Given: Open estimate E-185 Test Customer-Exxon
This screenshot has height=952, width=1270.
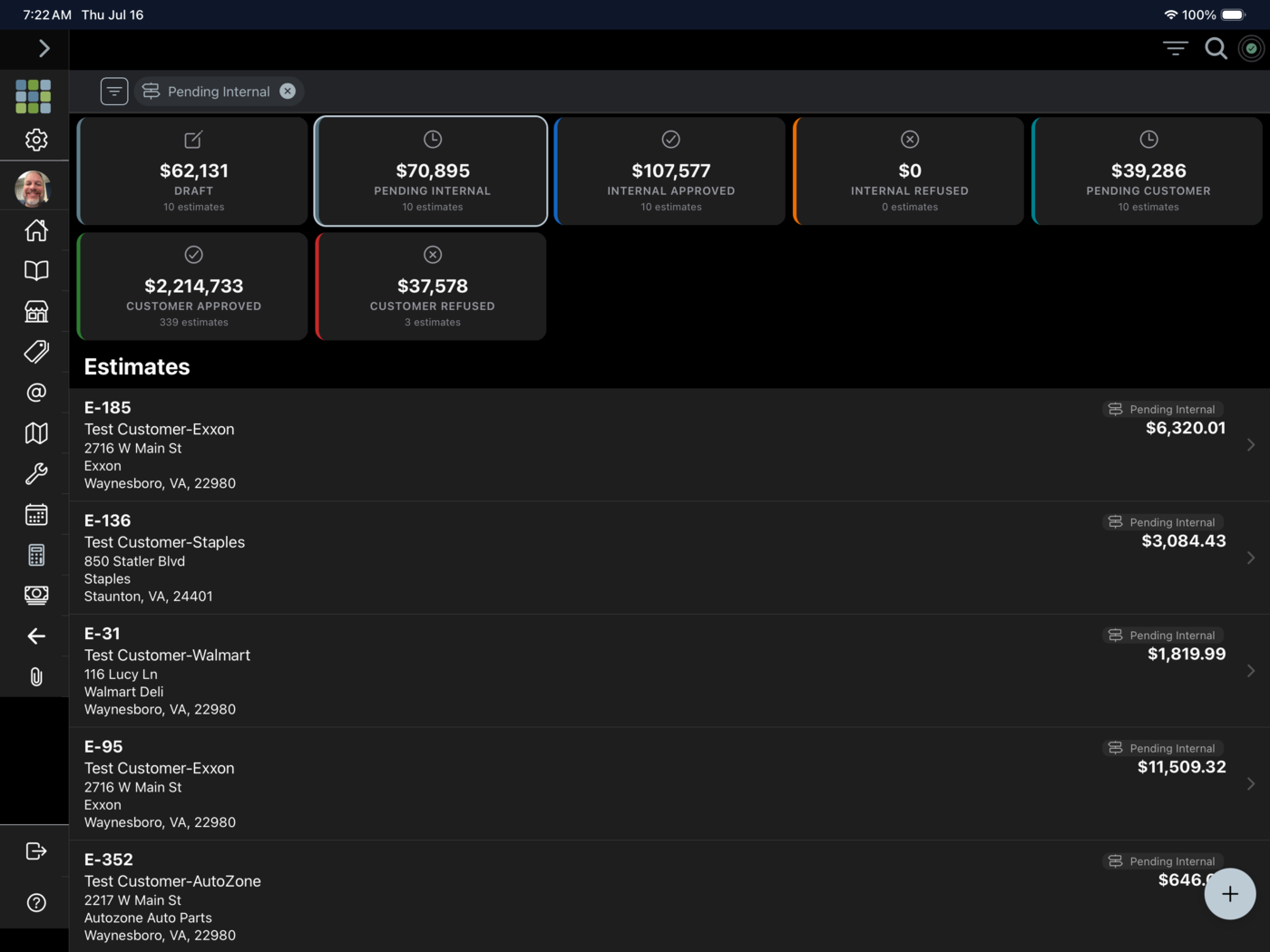Looking at the screenshot, I should point(669,445).
